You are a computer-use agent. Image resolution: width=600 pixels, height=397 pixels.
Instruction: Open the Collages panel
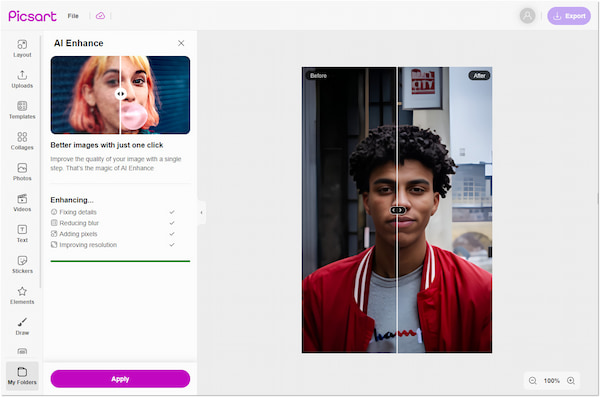(22, 141)
